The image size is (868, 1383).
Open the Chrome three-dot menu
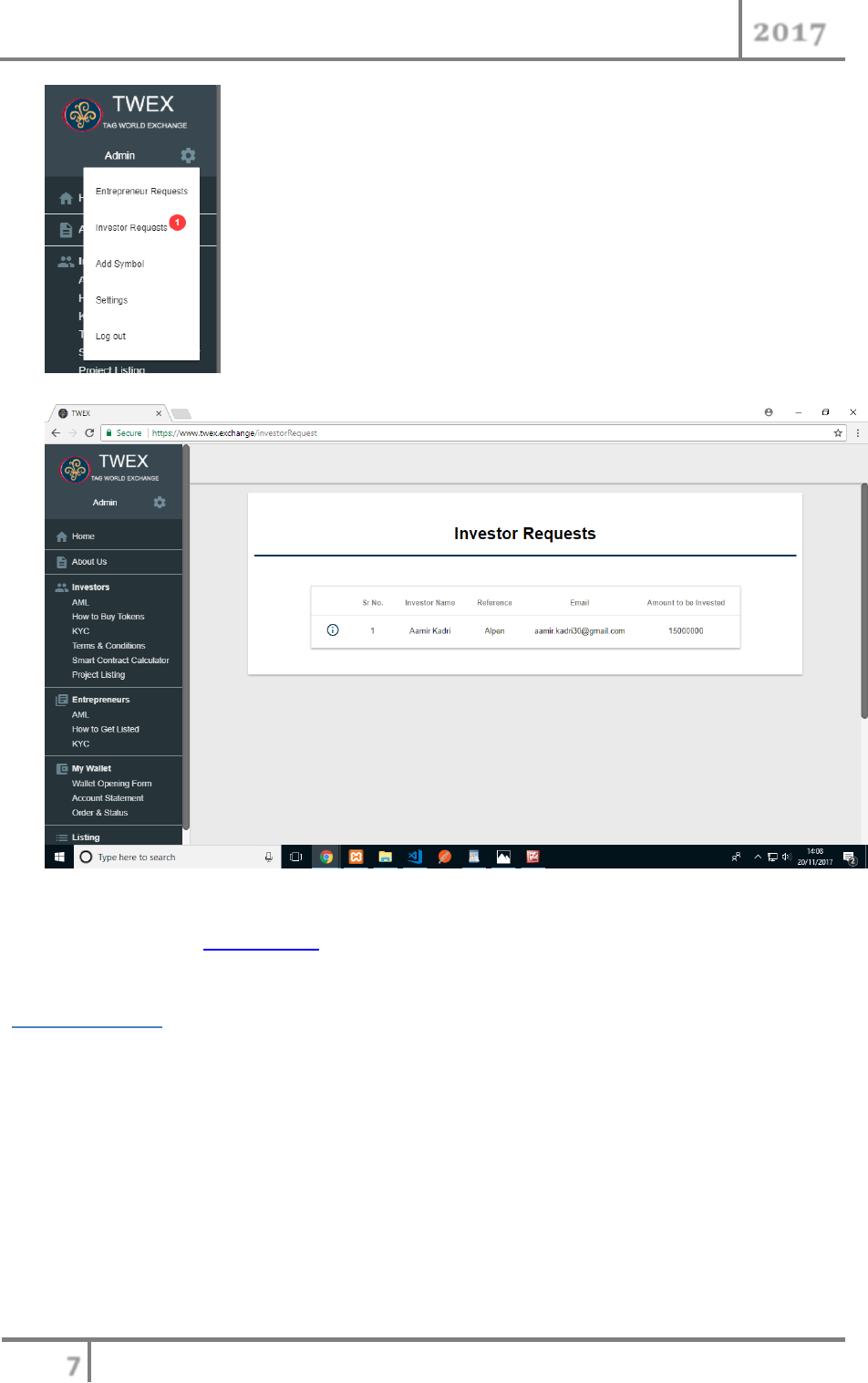coord(858,433)
